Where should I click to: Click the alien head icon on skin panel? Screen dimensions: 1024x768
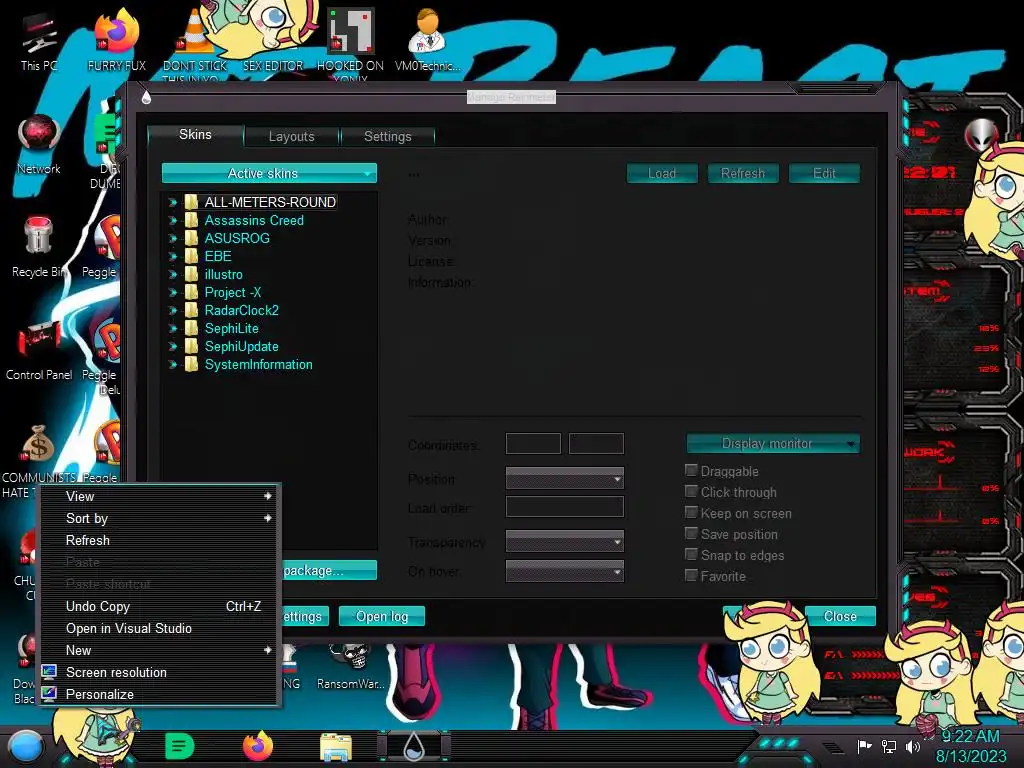click(x=981, y=135)
